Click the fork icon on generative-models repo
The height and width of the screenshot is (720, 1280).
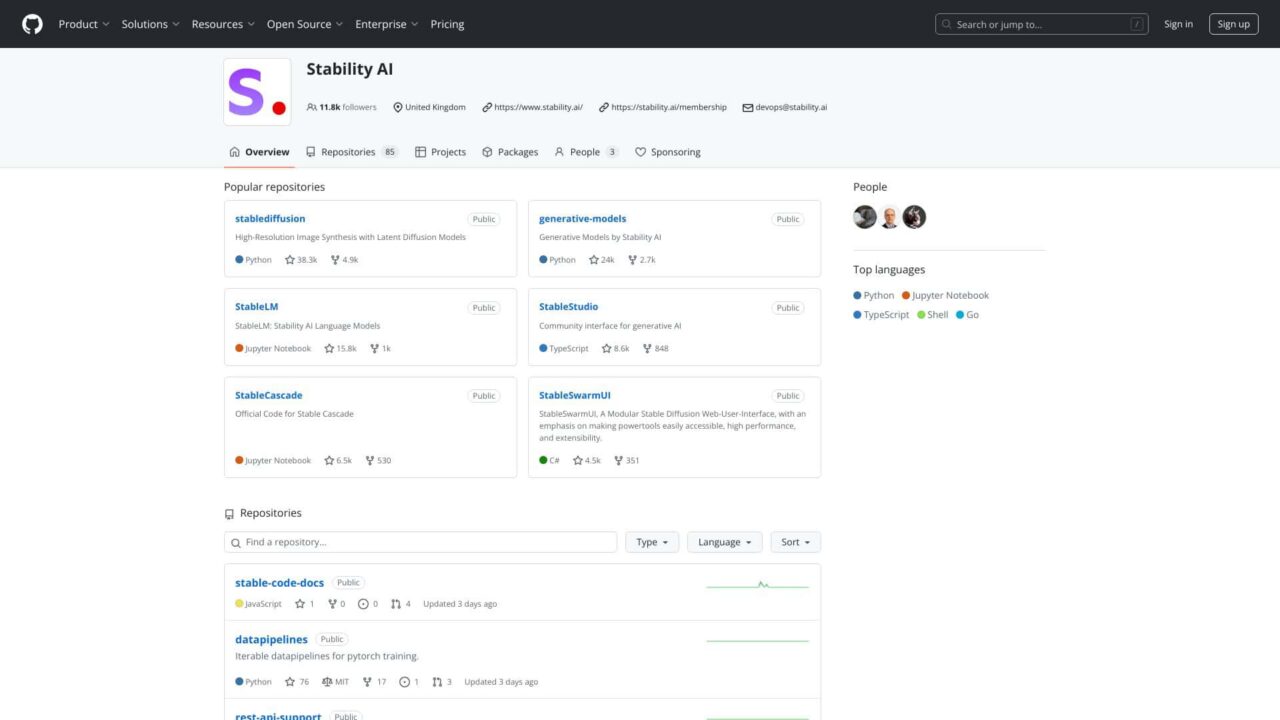point(632,260)
